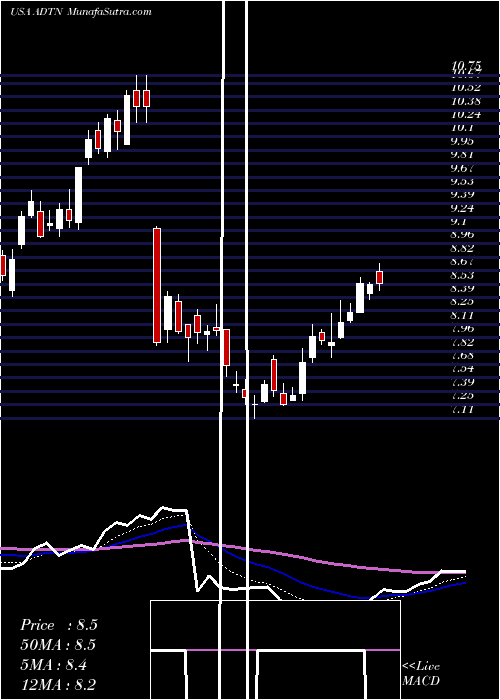This screenshot has height=700, width=500.
Task: Click the 7.11 bottom price label
Action: (x=464, y=409)
